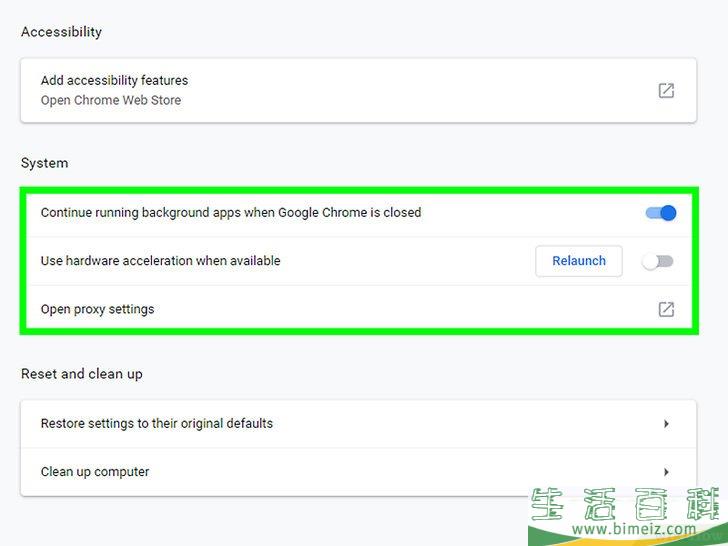
Task: Open the Add accessibility features row
Action: 114,80
